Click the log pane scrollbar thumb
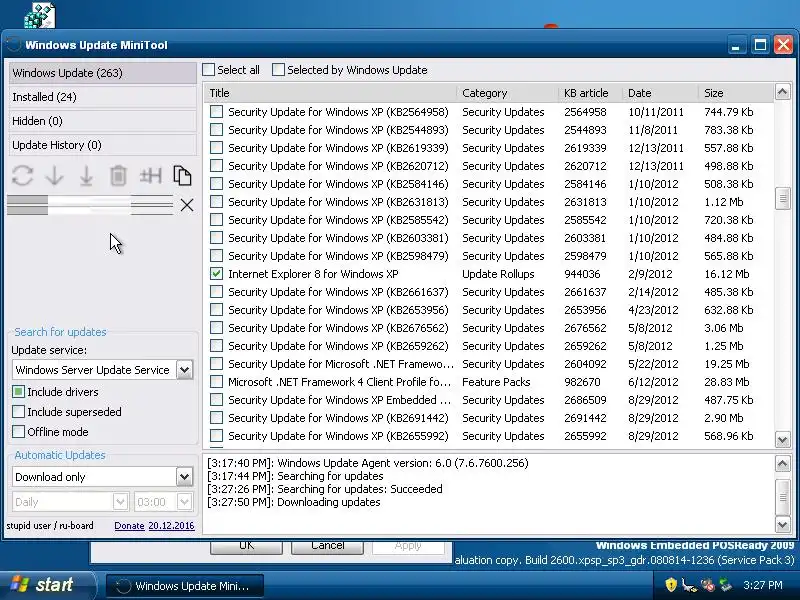The height and width of the screenshot is (600, 800). (782, 496)
